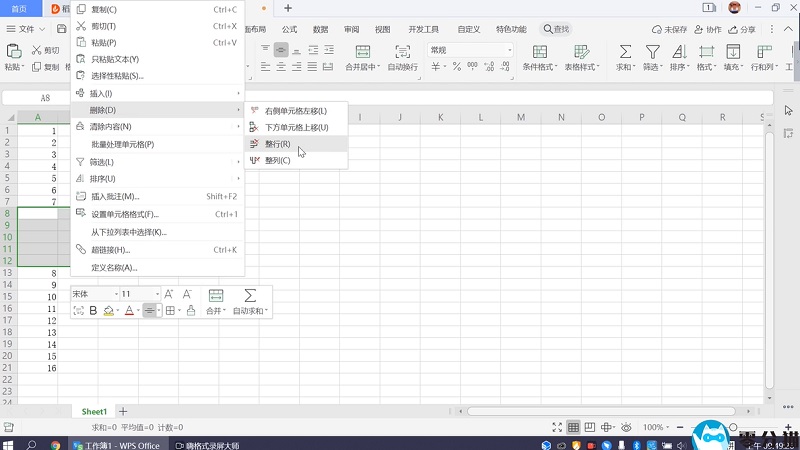Click the 求和 sigma icon in ribbon
The image size is (800, 450).
(625, 51)
